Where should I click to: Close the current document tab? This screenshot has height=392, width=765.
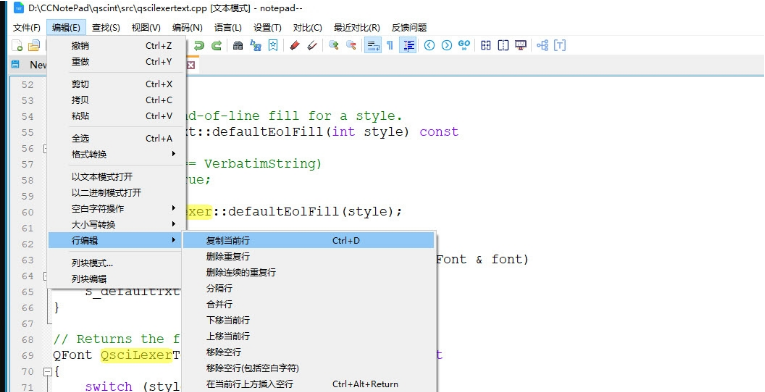coord(191,65)
